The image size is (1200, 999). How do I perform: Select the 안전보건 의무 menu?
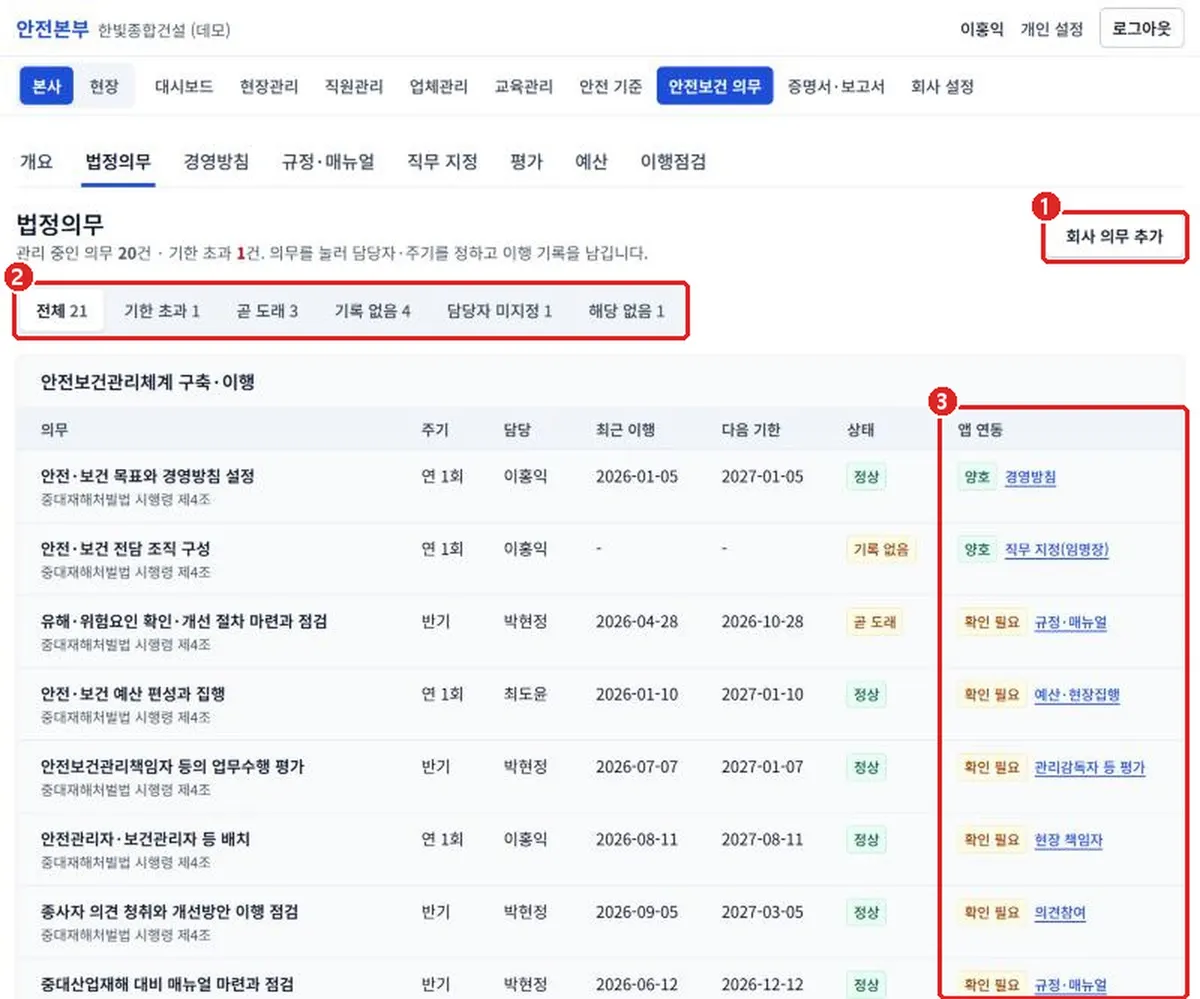[715, 86]
